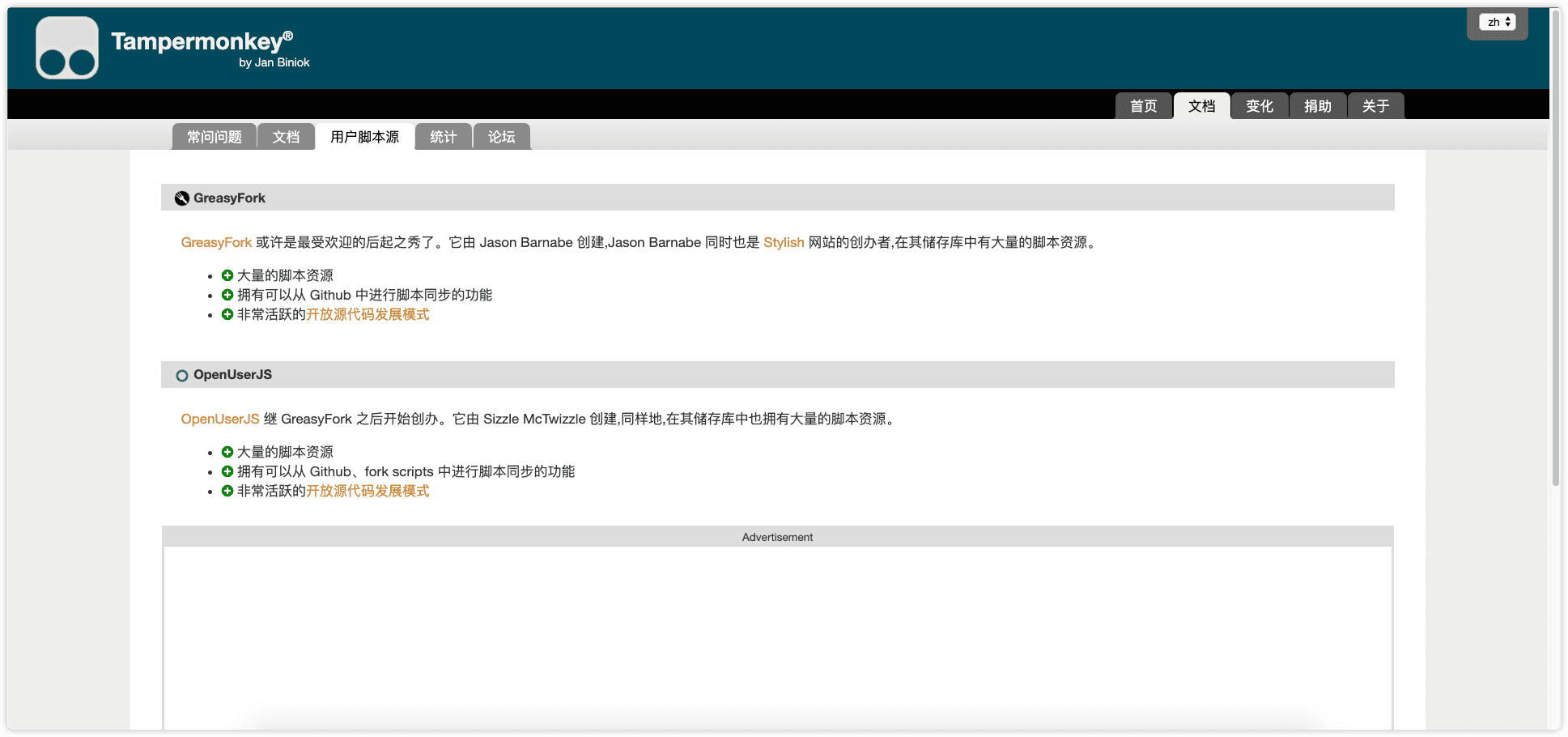Click the Tampermonkey logo icon
Viewport: 1568px width, 737px height.
pyautogui.click(x=67, y=48)
